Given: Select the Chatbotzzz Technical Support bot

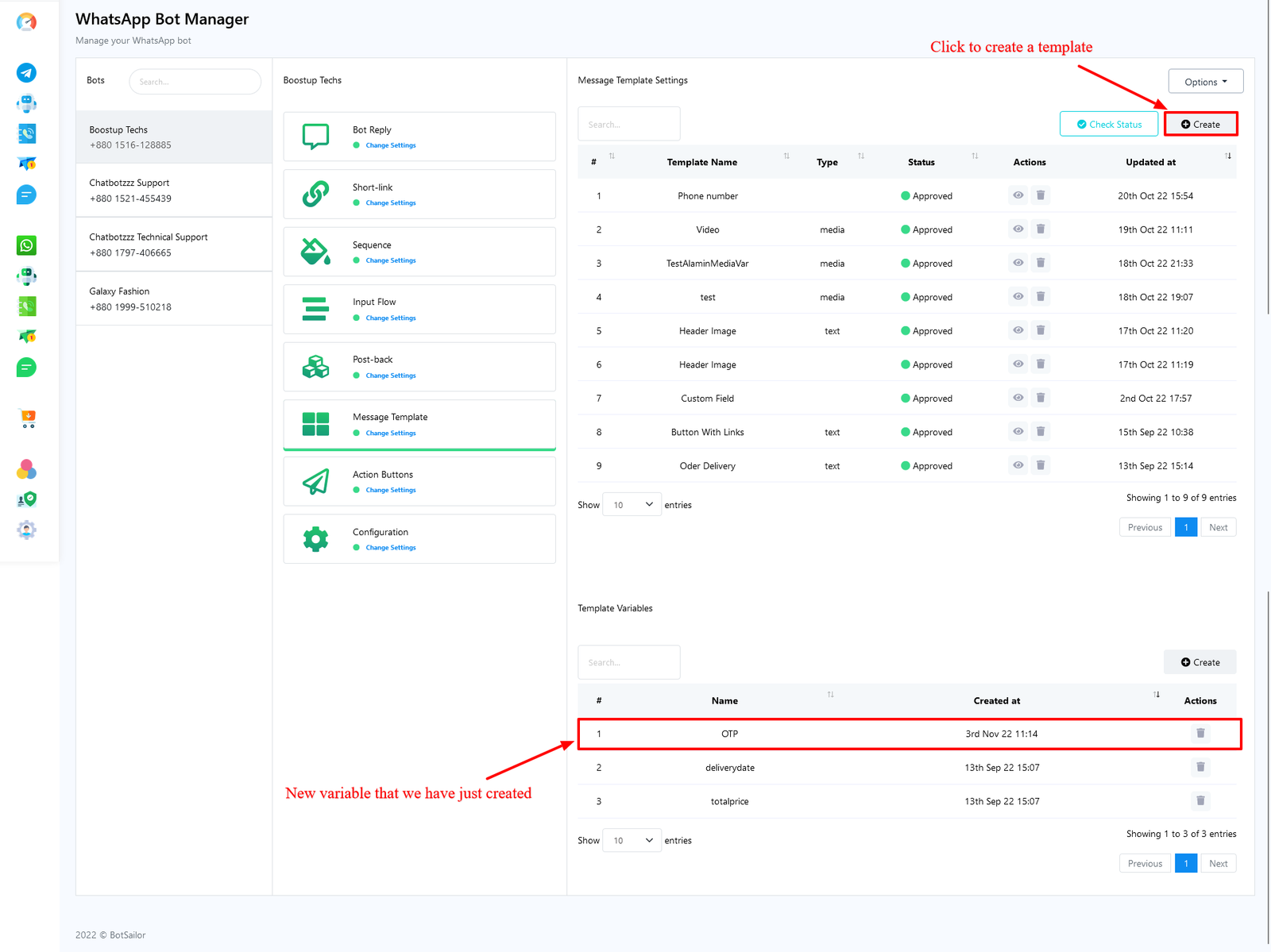Looking at the screenshot, I should tap(174, 245).
